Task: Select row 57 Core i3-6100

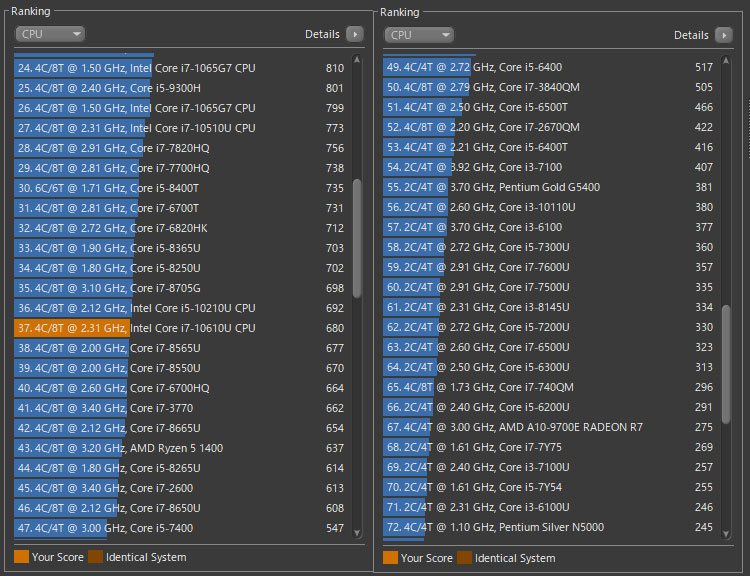Action: pyautogui.click(x=550, y=227)
